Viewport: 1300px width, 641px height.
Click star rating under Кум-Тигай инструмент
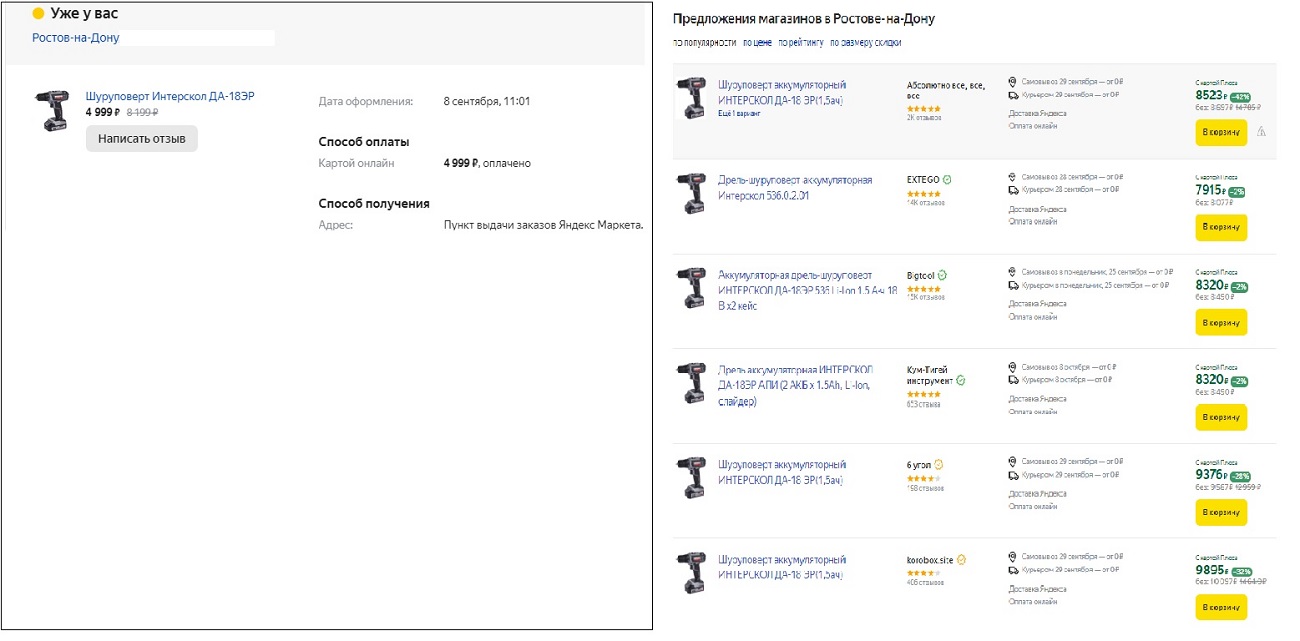tap(923, 394)
